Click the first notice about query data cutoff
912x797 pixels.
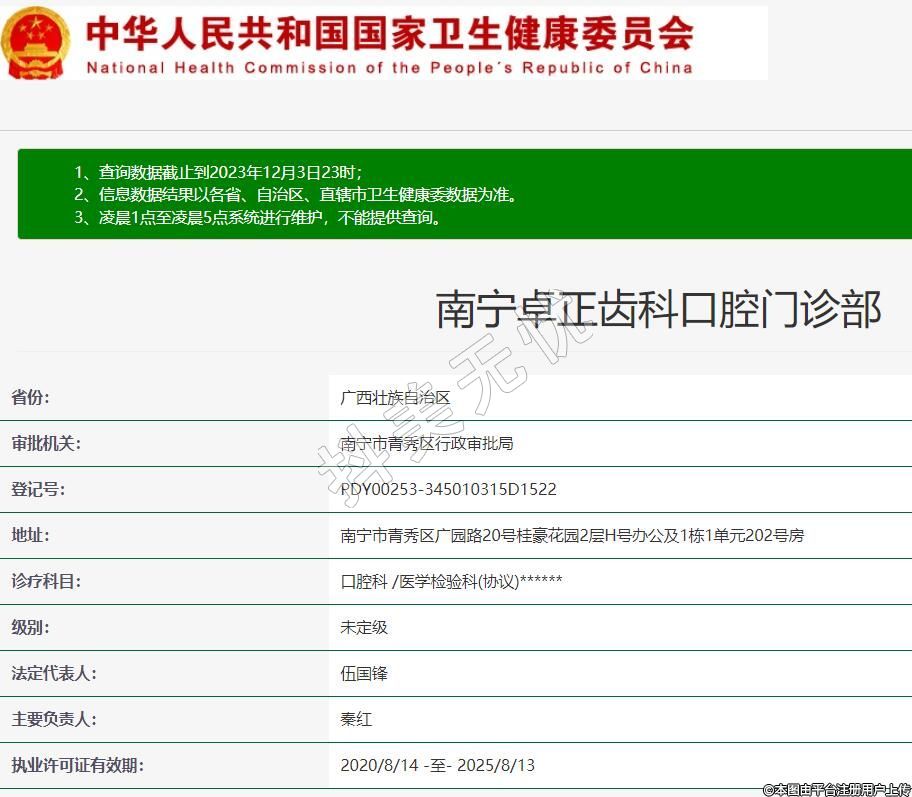pos(218,172)
